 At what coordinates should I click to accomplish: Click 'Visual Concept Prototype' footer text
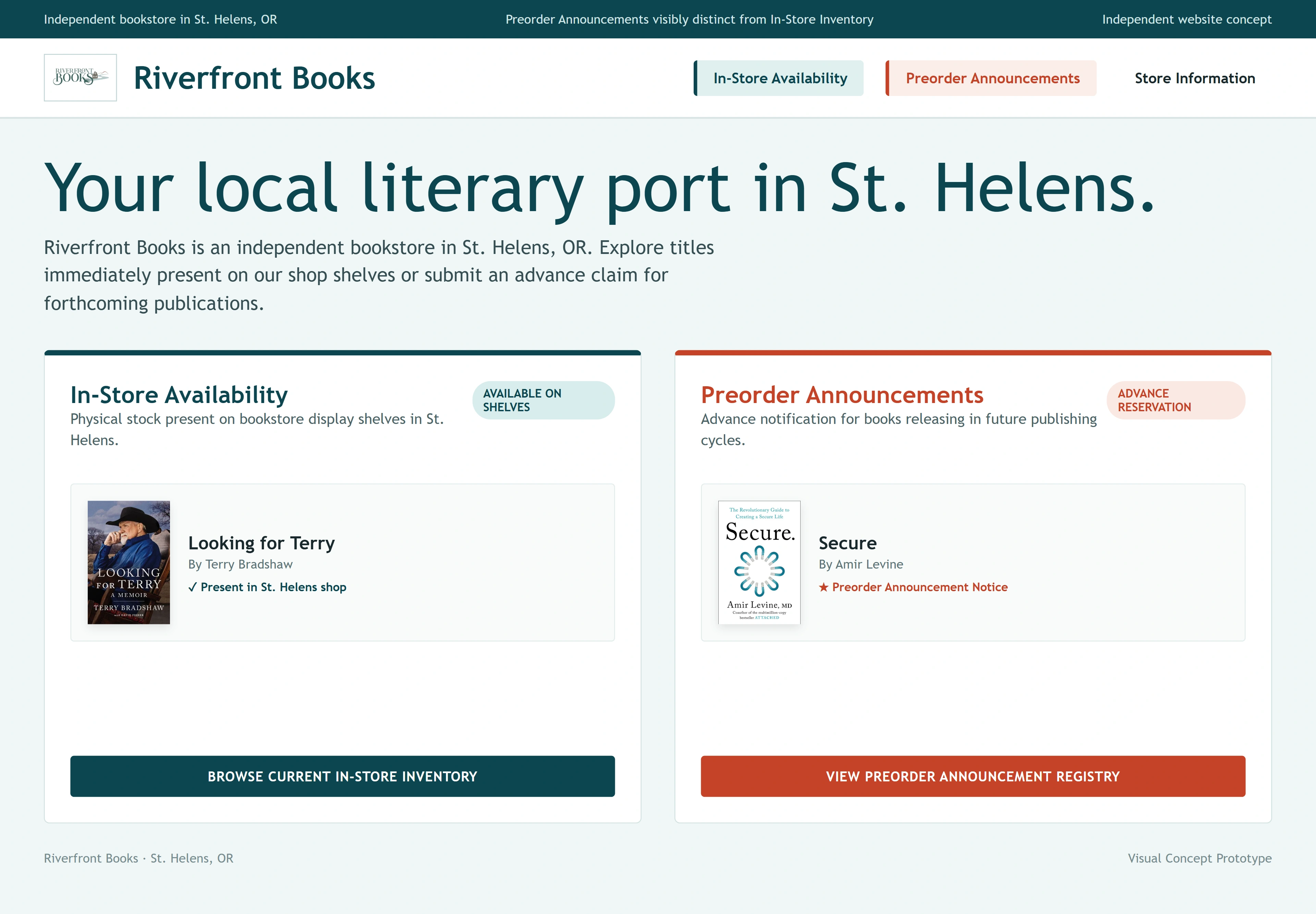click(1200, 858)
